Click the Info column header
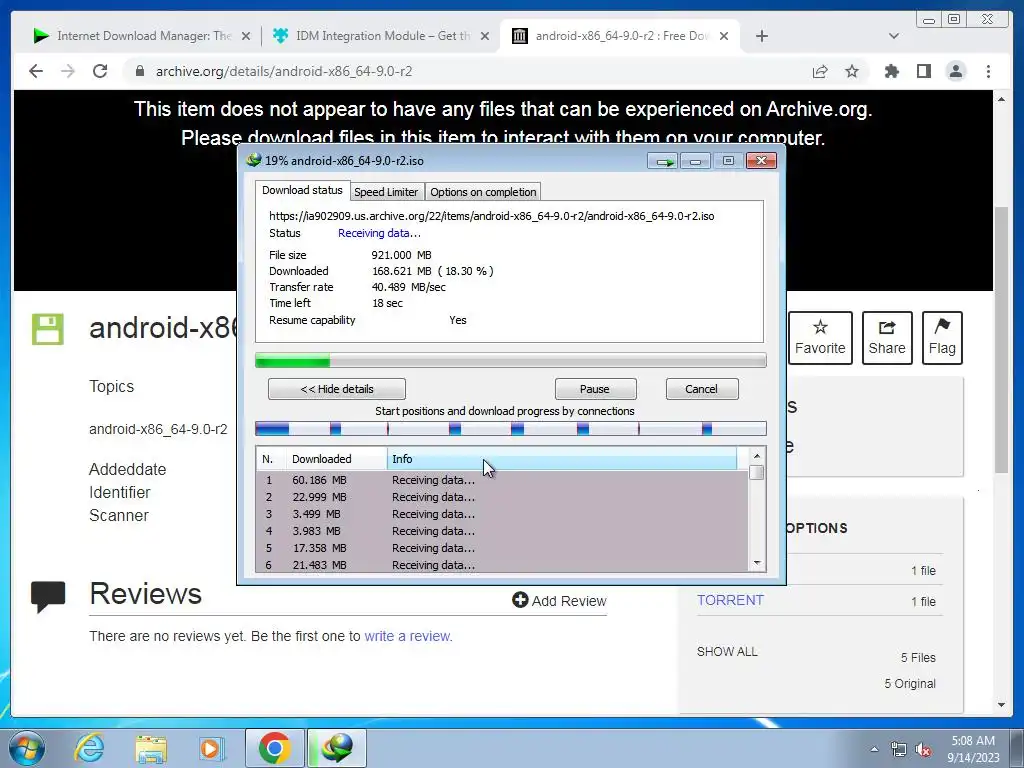The width and height of the screenshot is (1024, 768). pyautogui.click(x=562, y=459)
